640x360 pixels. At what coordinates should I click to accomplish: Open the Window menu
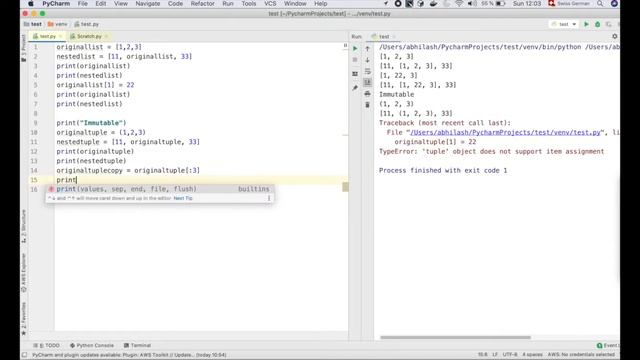tap(295, 4)
